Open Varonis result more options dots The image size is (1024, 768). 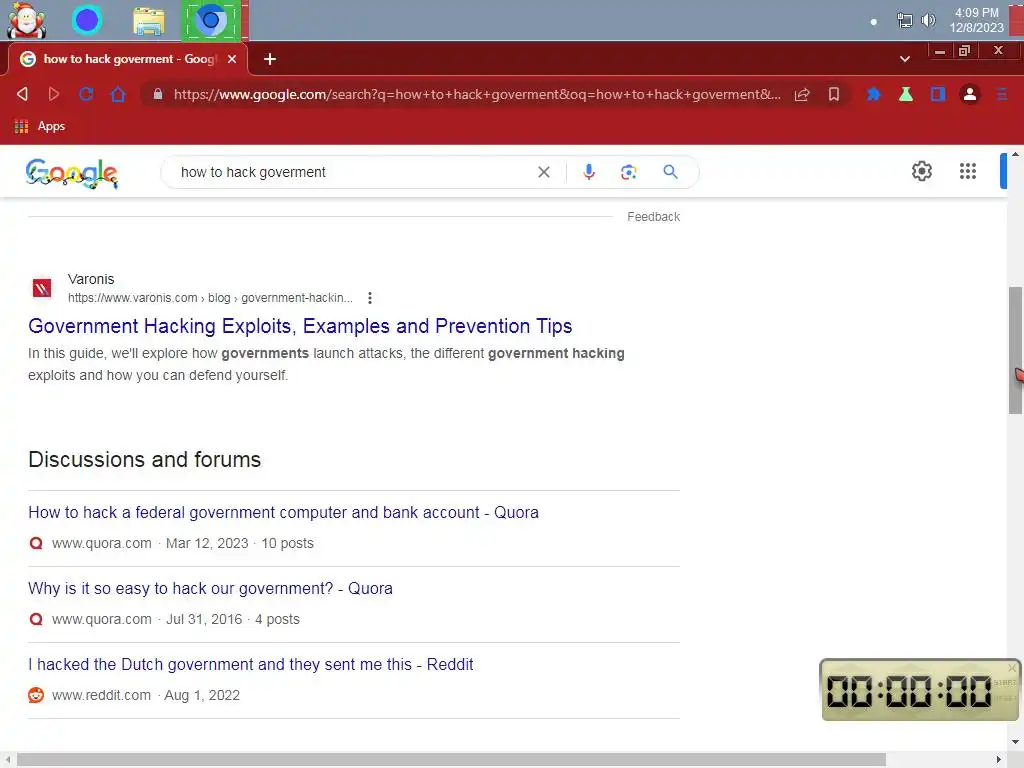[370, 298]
